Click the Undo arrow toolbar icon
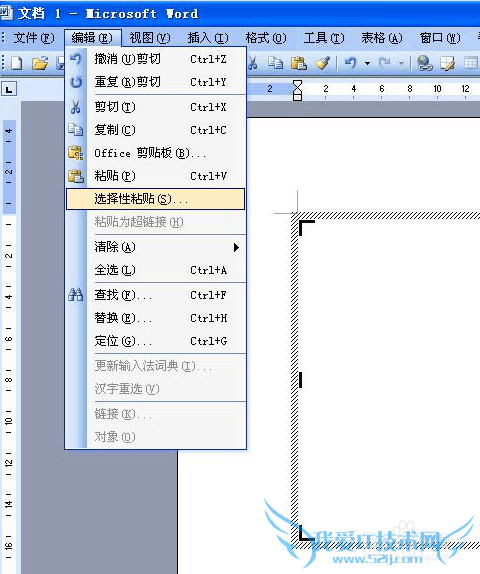This screenshot has height=574, width=480. [x=350, y=63]
